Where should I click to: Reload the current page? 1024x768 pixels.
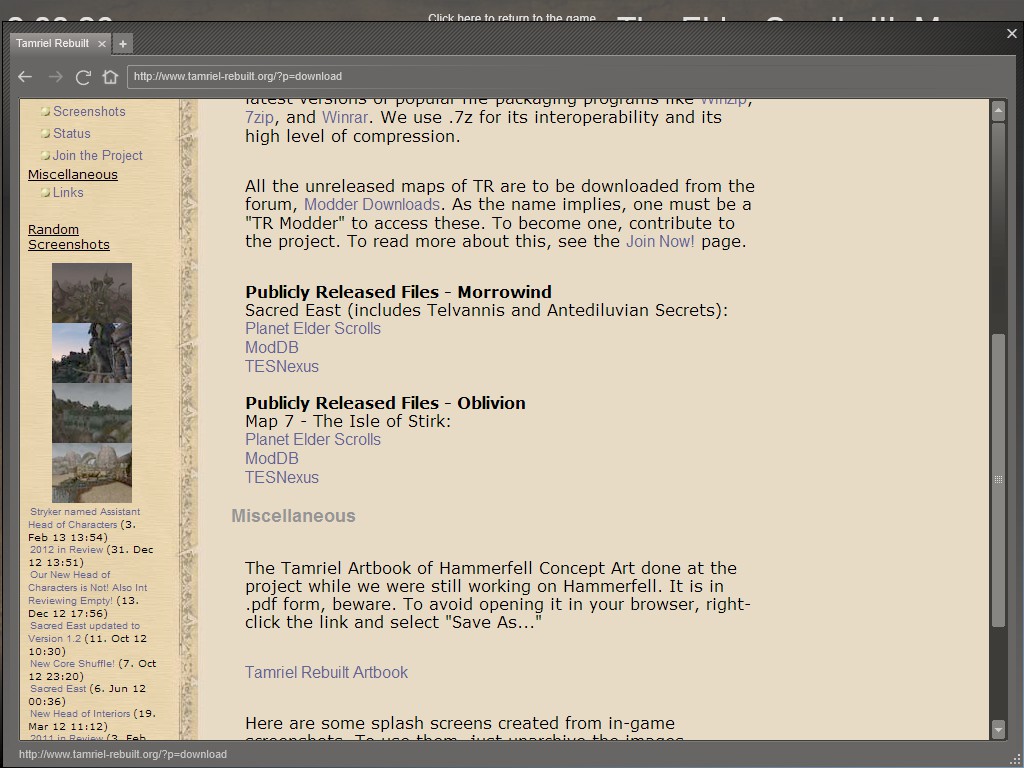click(83, 77)
